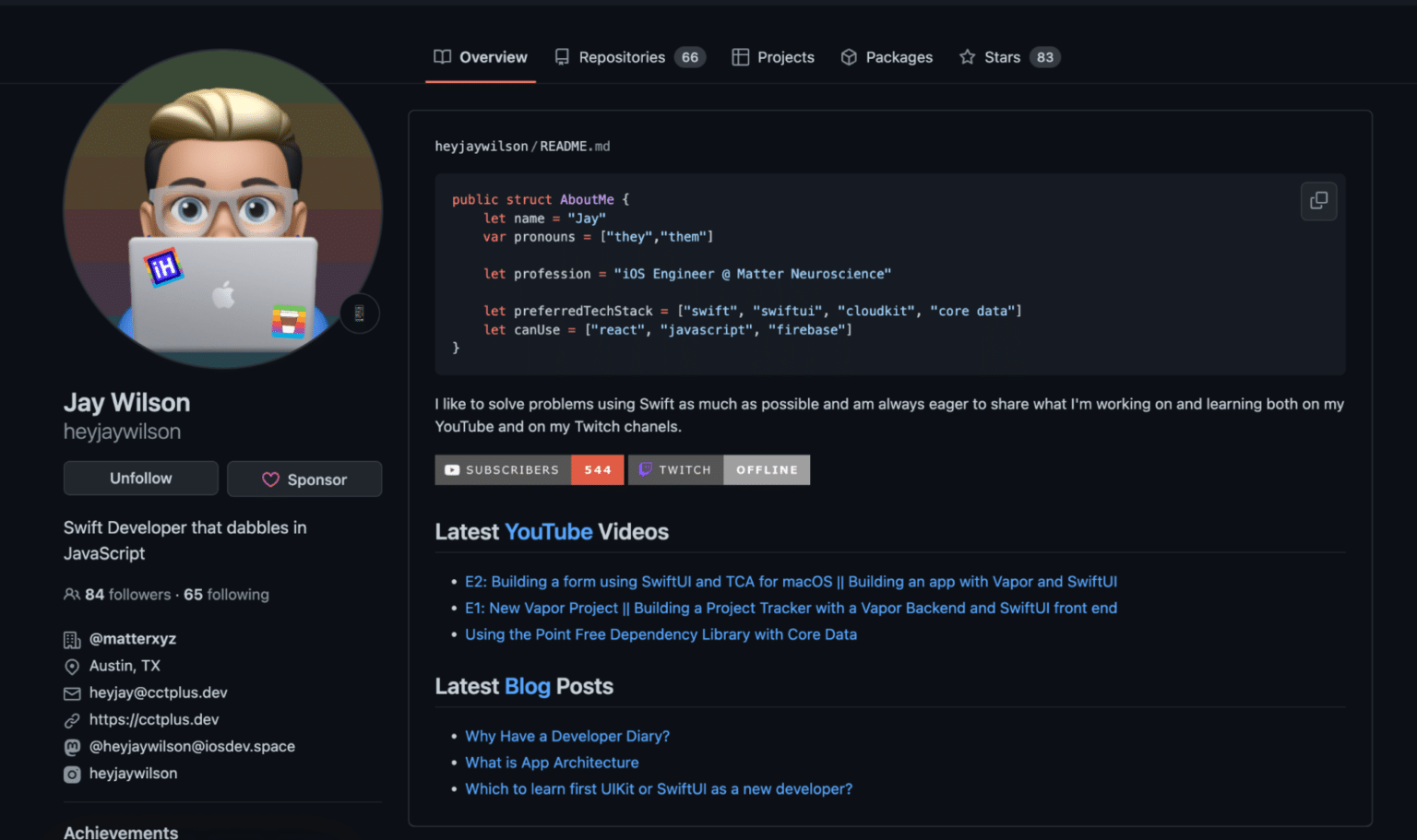Click the location pin icon near Austin, TX
The image size is (1417, 840).
point(72,666)
